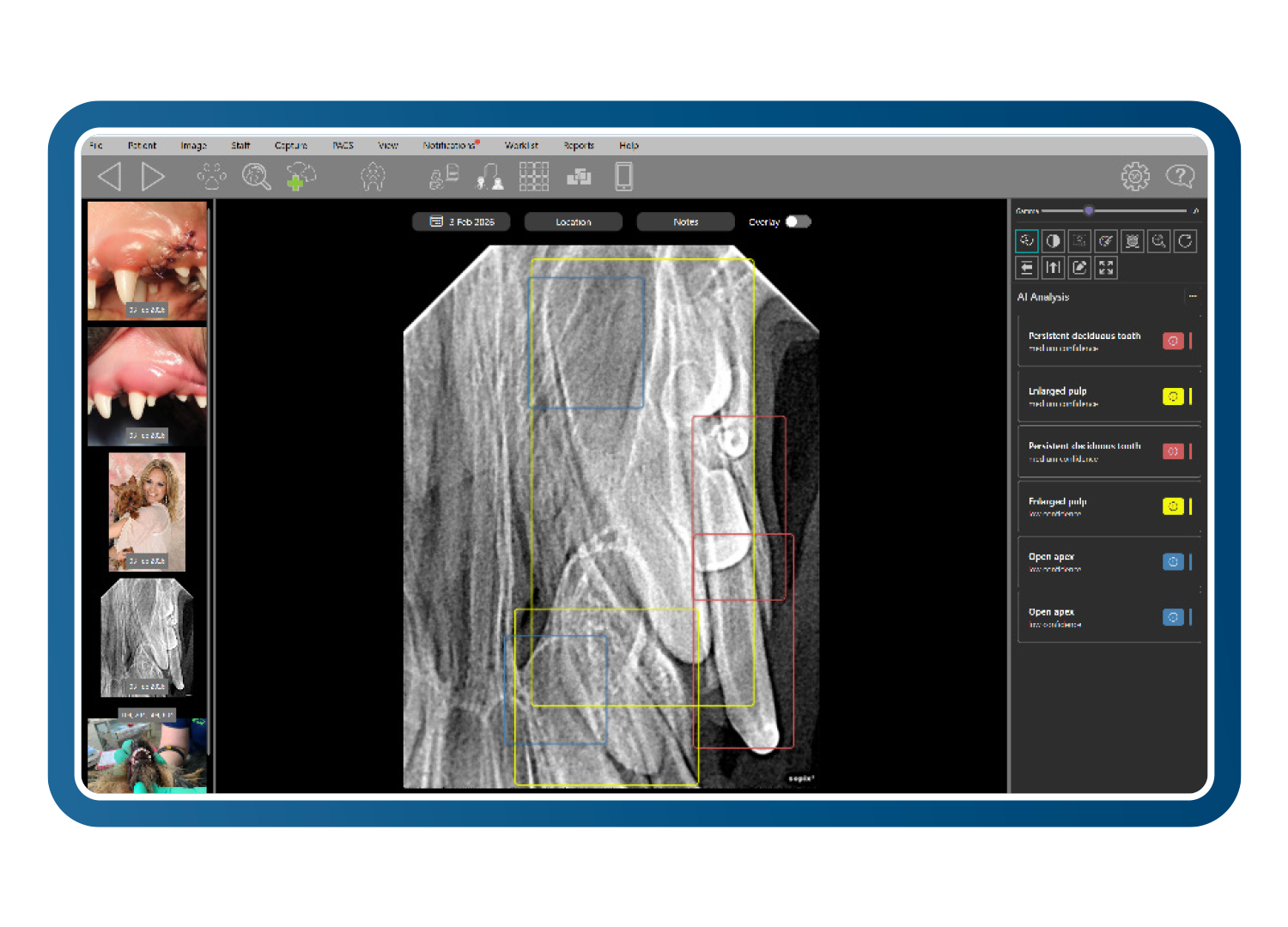Toggle the last Open apex blue marker
Screen dimensions: 1288x927
(x=1173, y=617)
